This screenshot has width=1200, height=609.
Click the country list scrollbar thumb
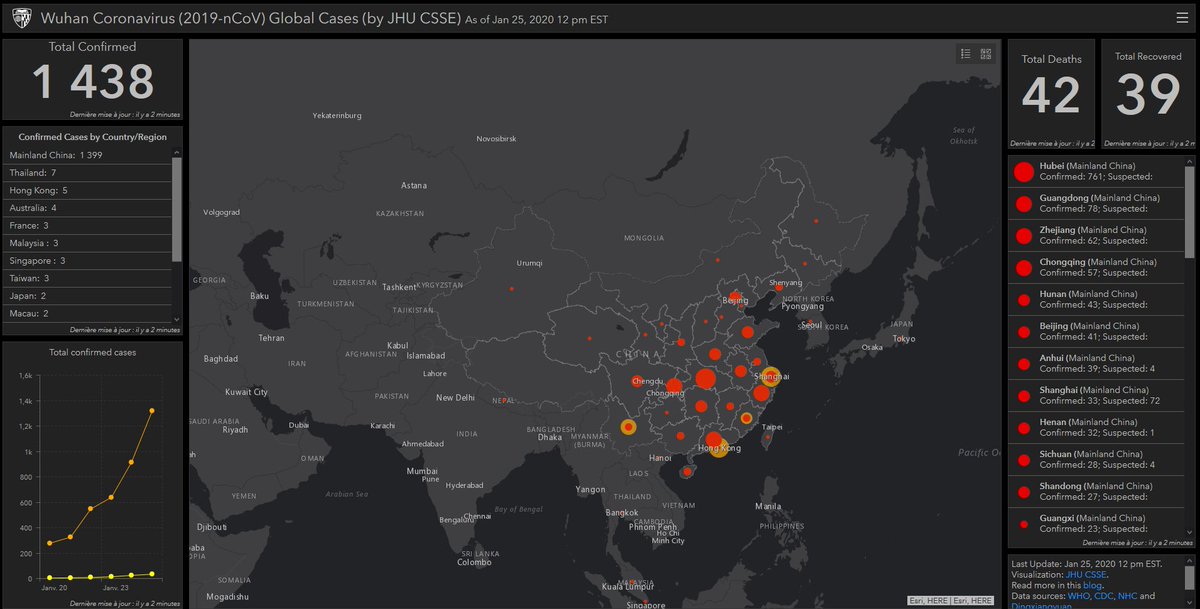177,208
